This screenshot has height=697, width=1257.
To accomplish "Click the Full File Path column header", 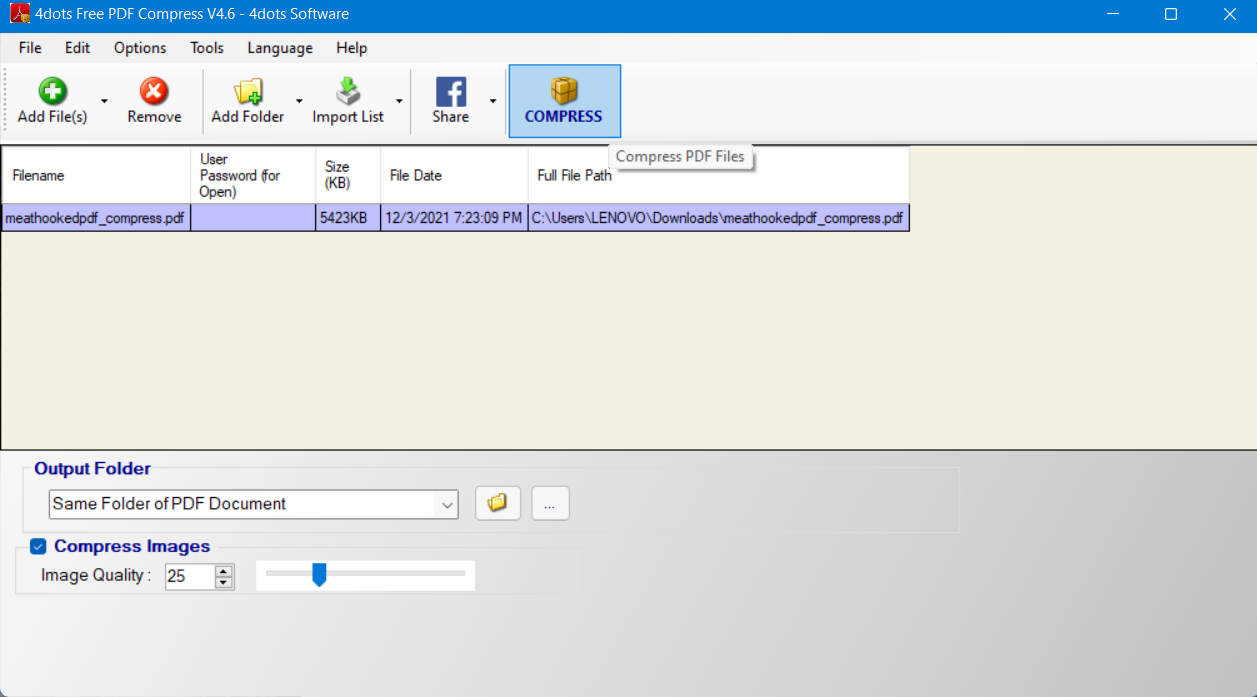I will point(718,175).
